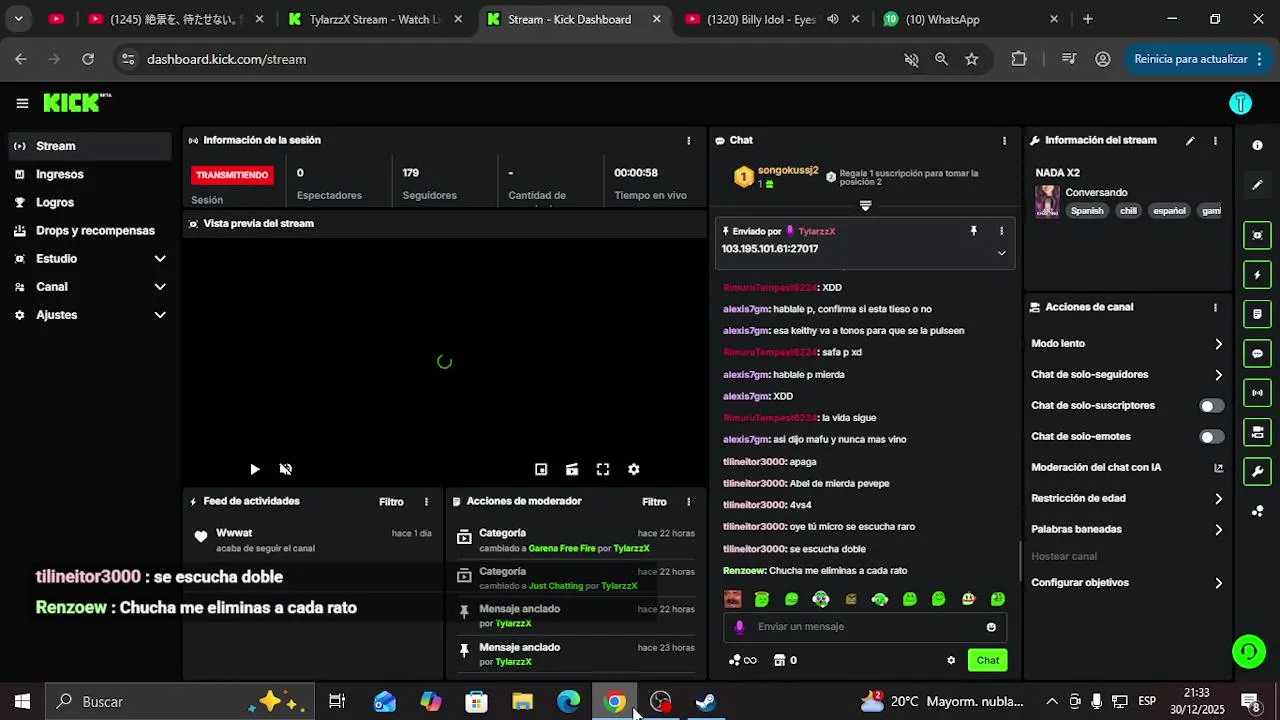Image resolution: width=1280 pixels, height=720 pixels.
Task: Enable theater mode in the stream preview
Action: click(x=572, y=469)
